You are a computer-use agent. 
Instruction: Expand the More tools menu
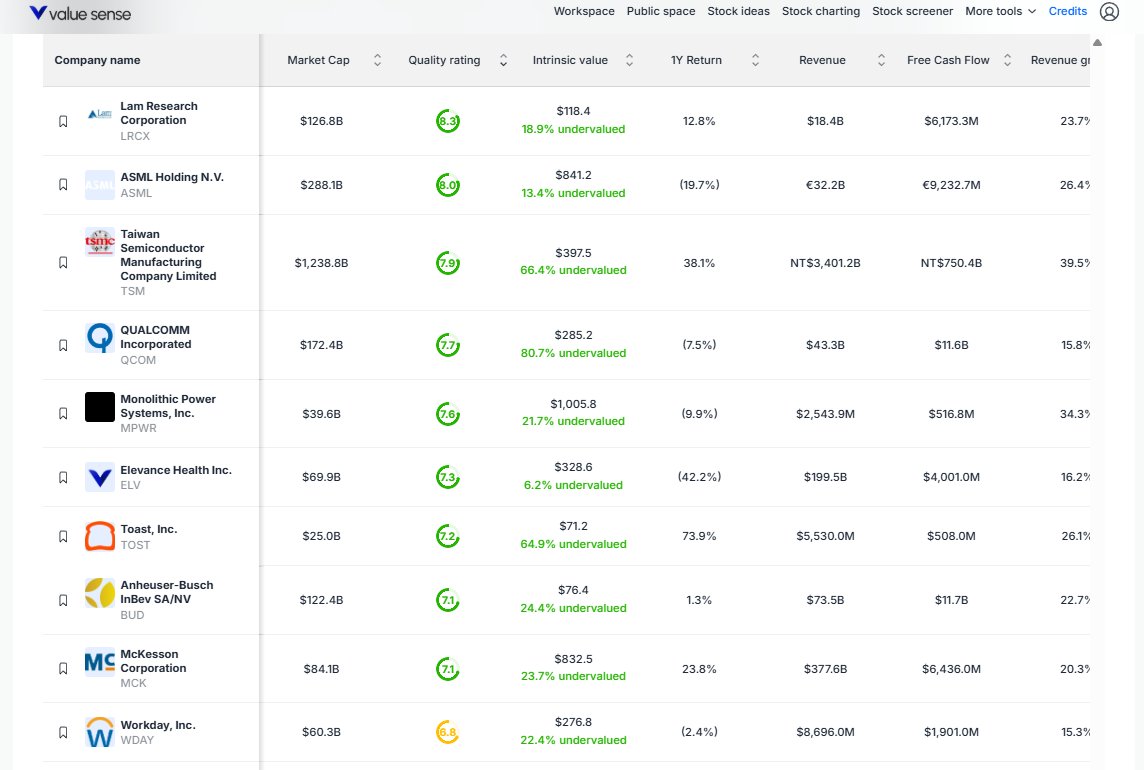pos(1000,11)
